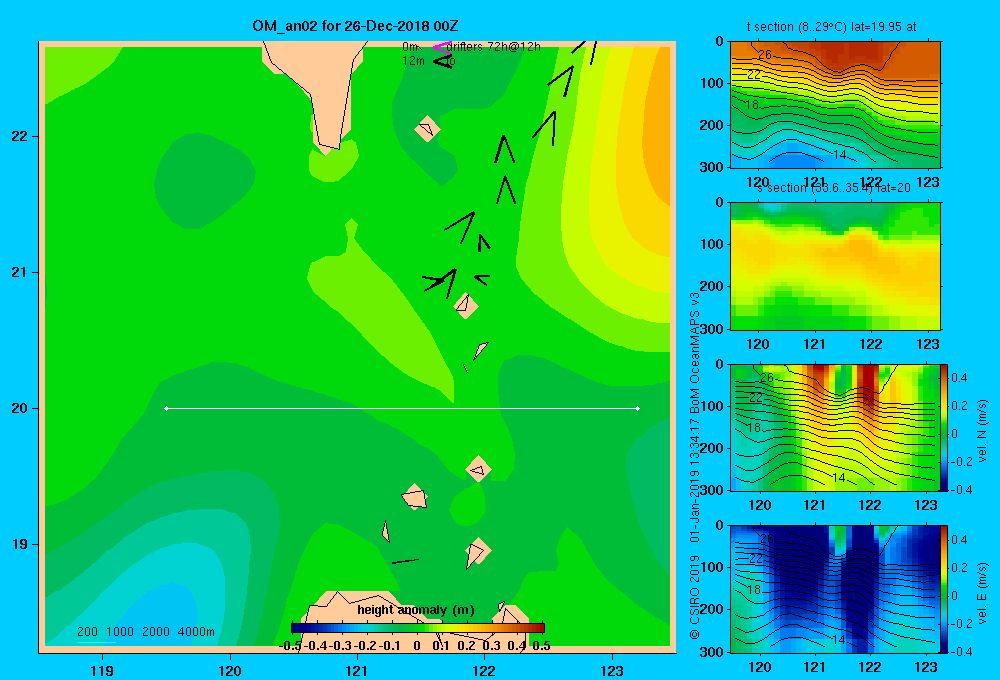
Task: Click latitude label 22 on main map
Action: tap(20, 136)
